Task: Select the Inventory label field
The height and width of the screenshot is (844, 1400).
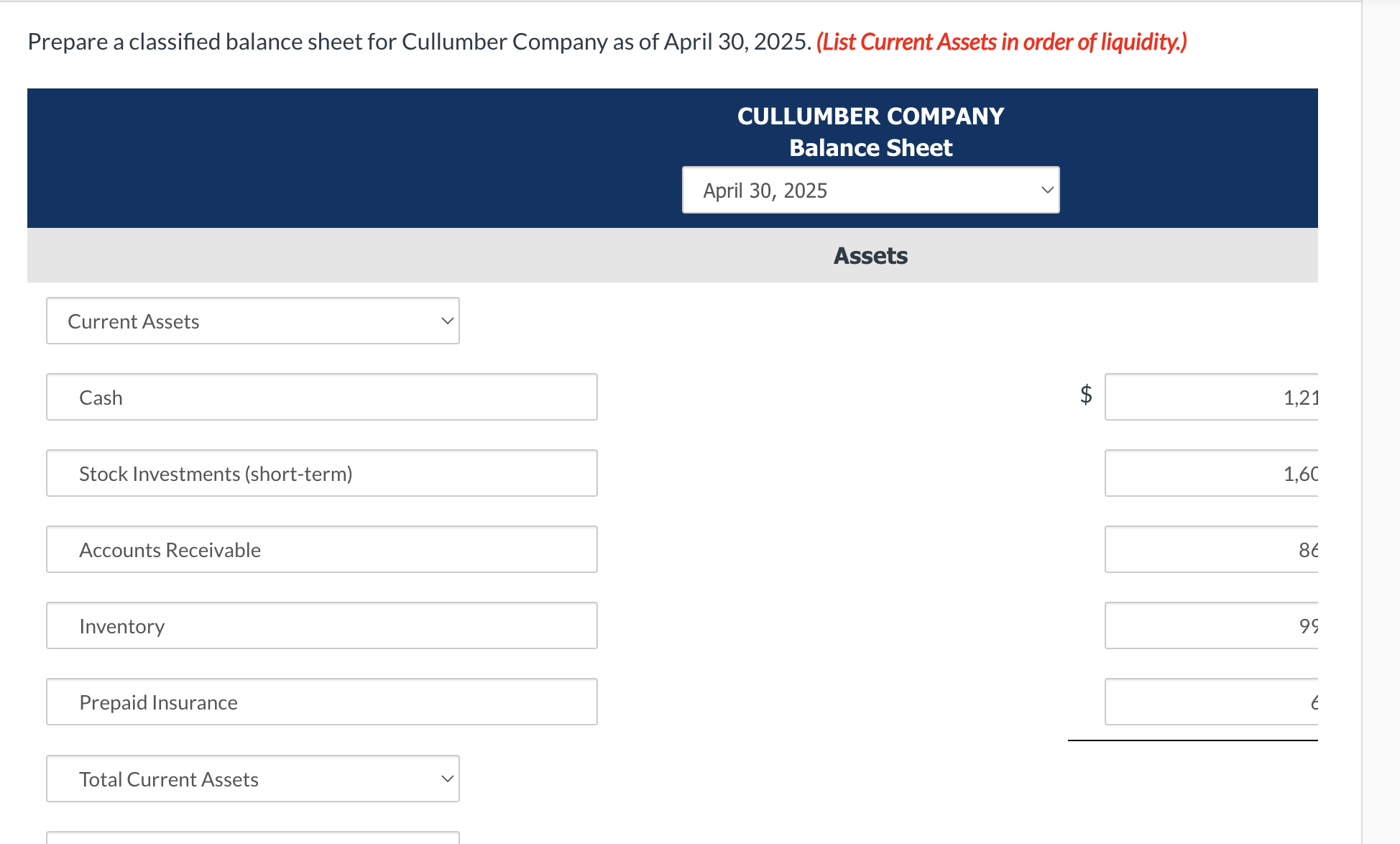Action: click(x=321, y=625)
